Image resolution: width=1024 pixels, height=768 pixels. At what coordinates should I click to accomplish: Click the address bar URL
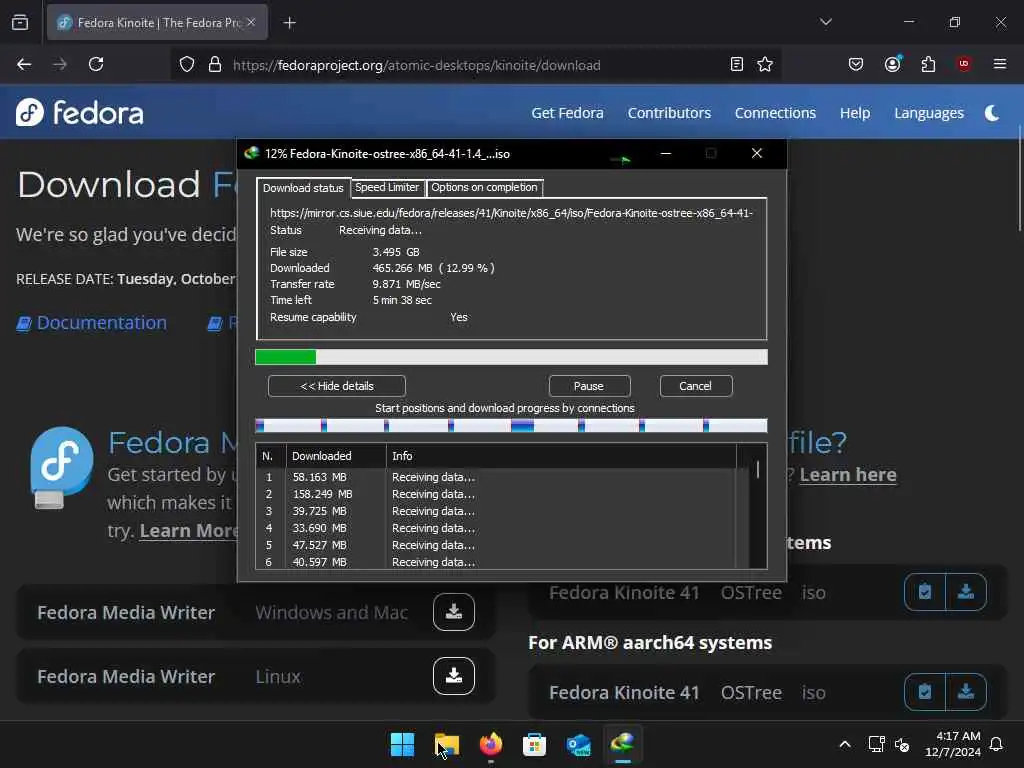pos(417,65)
